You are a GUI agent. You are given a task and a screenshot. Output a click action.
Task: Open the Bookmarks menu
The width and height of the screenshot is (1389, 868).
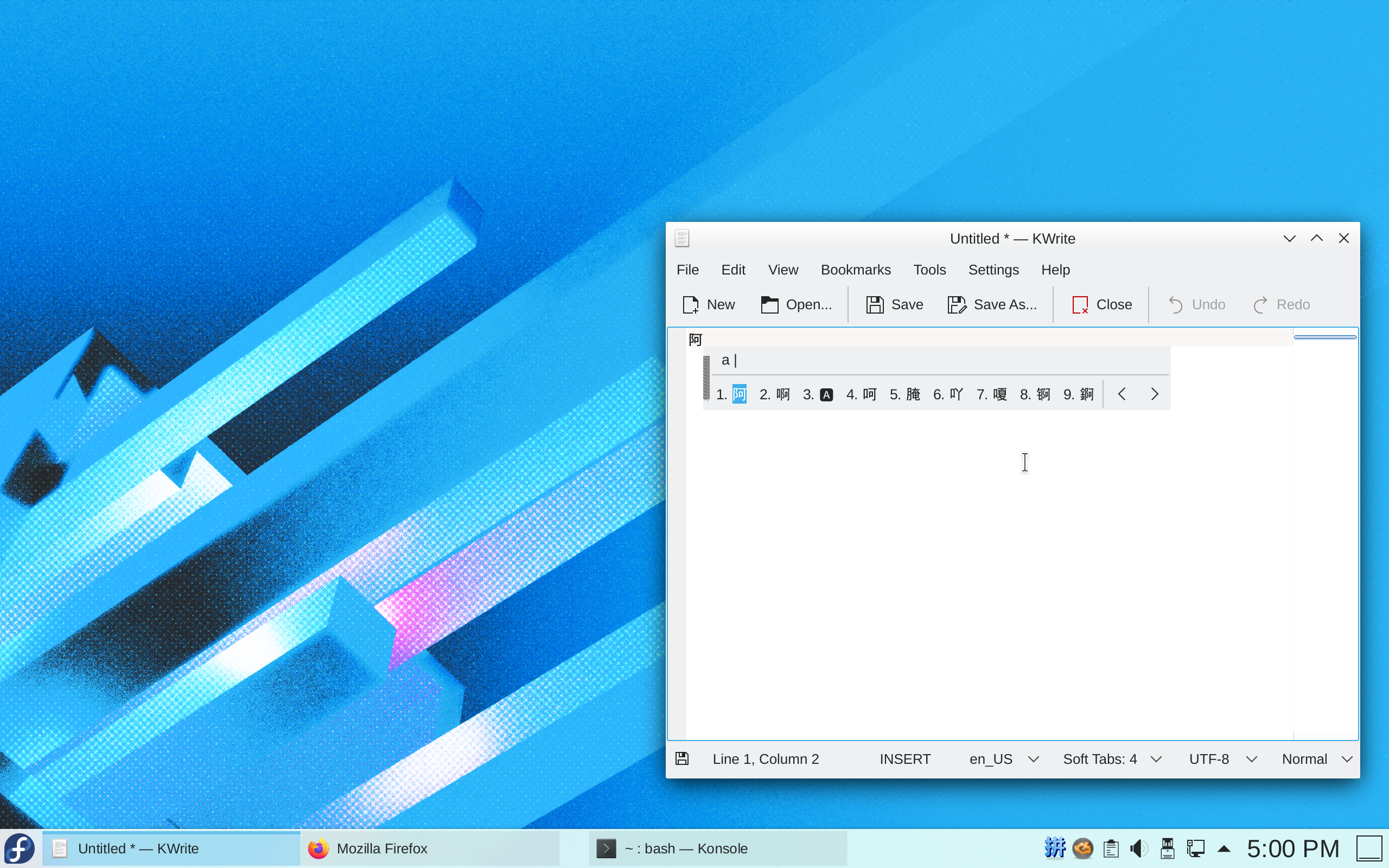click(855, 270)
